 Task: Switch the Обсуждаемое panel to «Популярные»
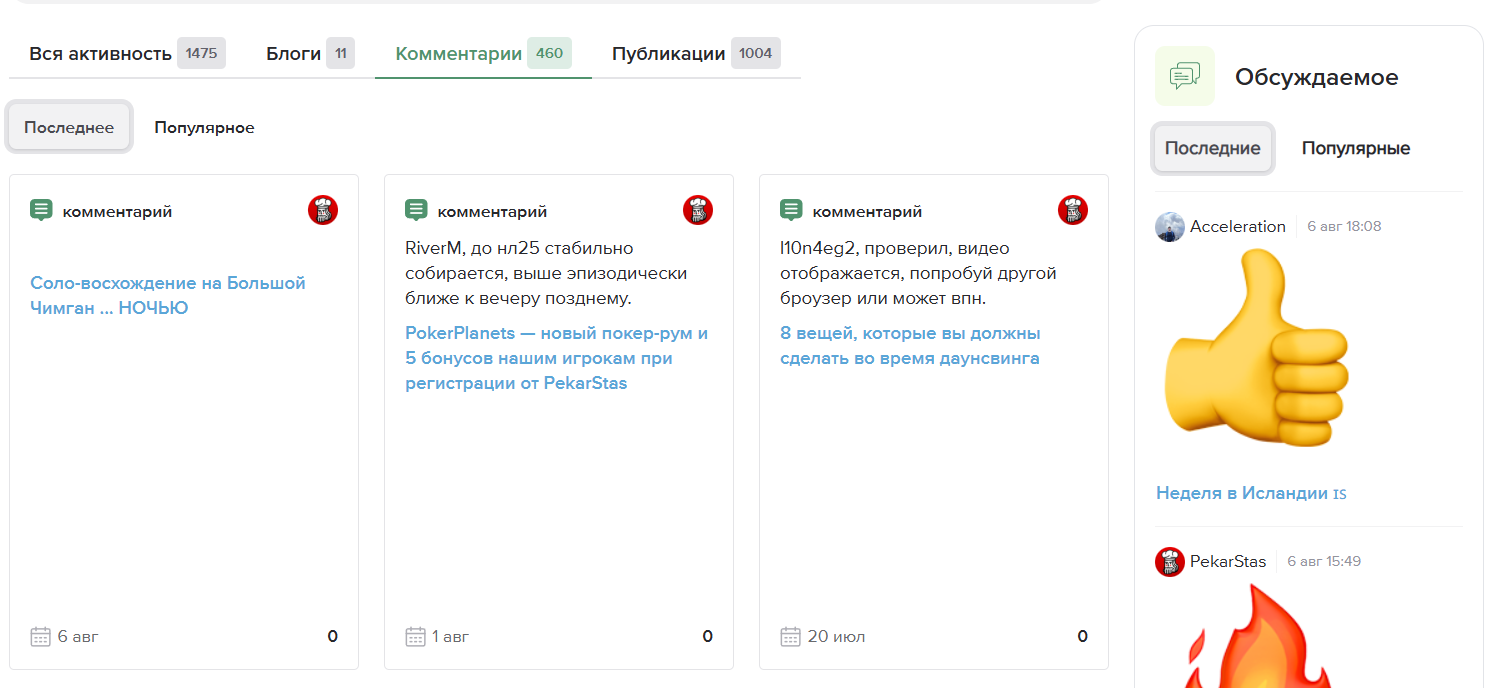tap(1355, 148)
